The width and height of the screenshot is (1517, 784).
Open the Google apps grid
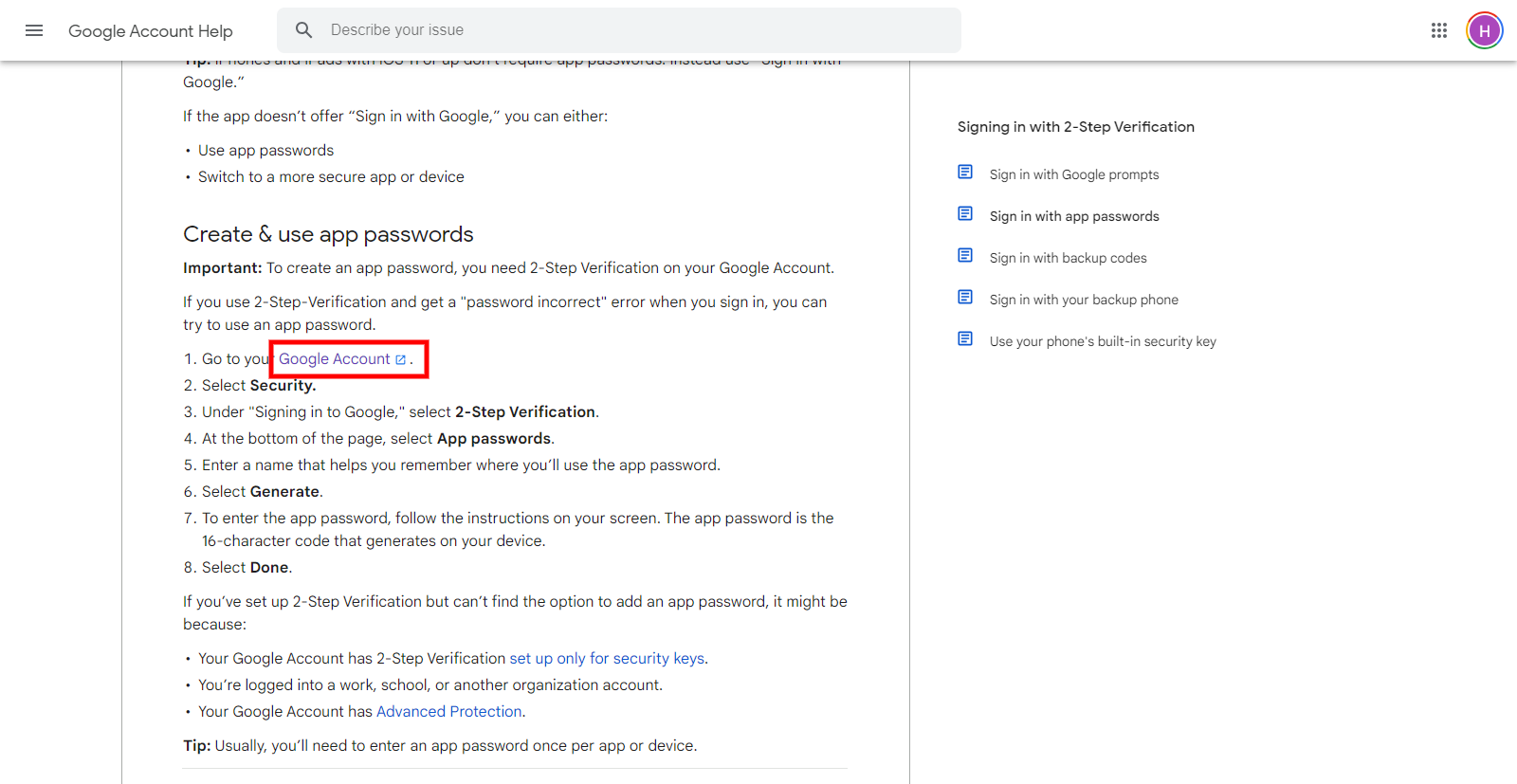coord(1438,30)
